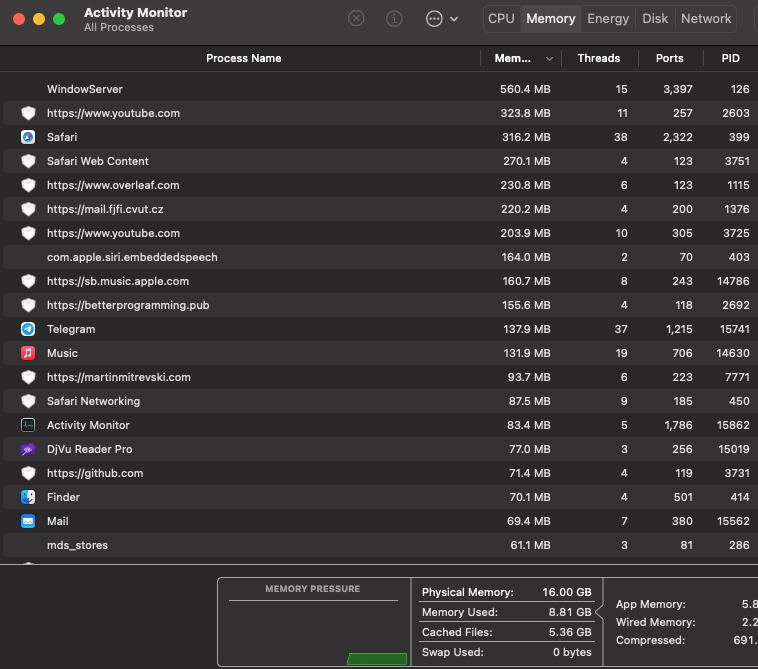
Task: Click shield icon of github.com row
Action: [28, 473]
